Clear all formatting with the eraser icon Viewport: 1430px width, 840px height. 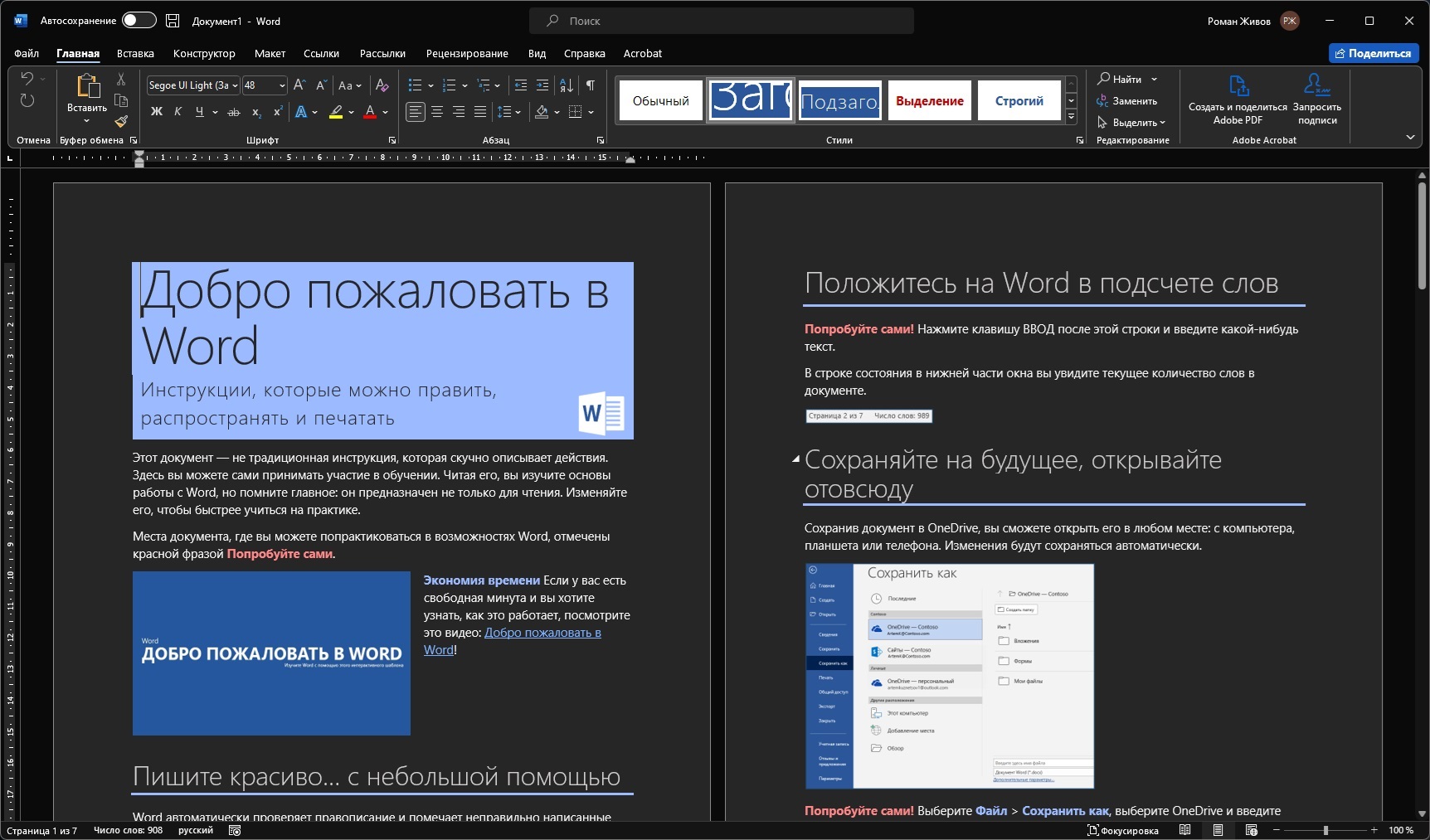point(382,85)
